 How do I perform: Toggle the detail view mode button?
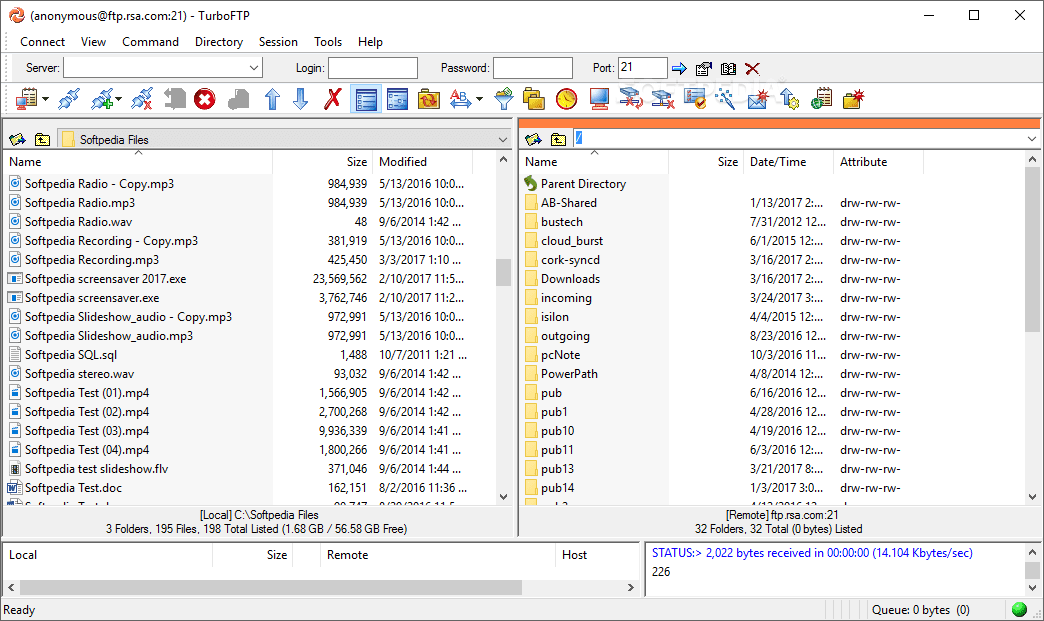[397, 100]
